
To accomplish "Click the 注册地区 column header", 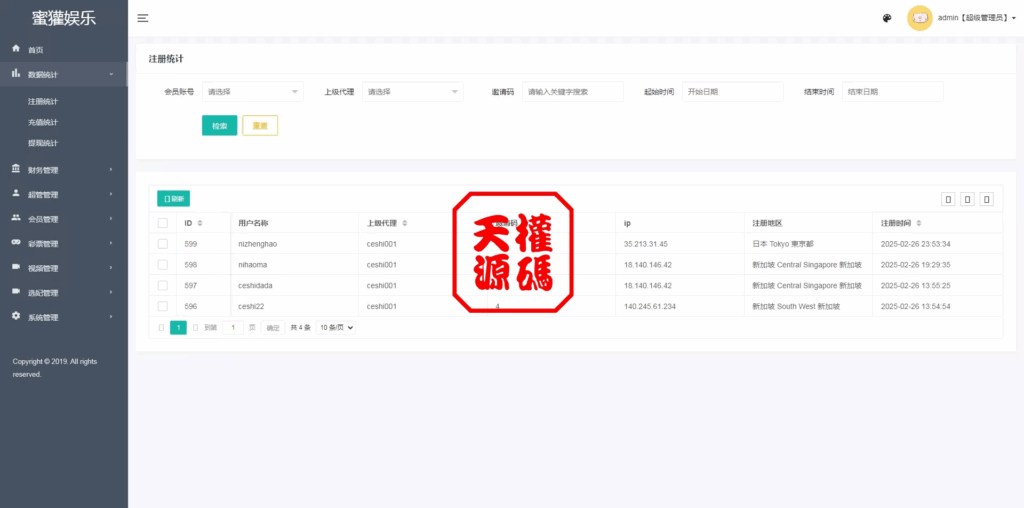I will coord(767,223).
